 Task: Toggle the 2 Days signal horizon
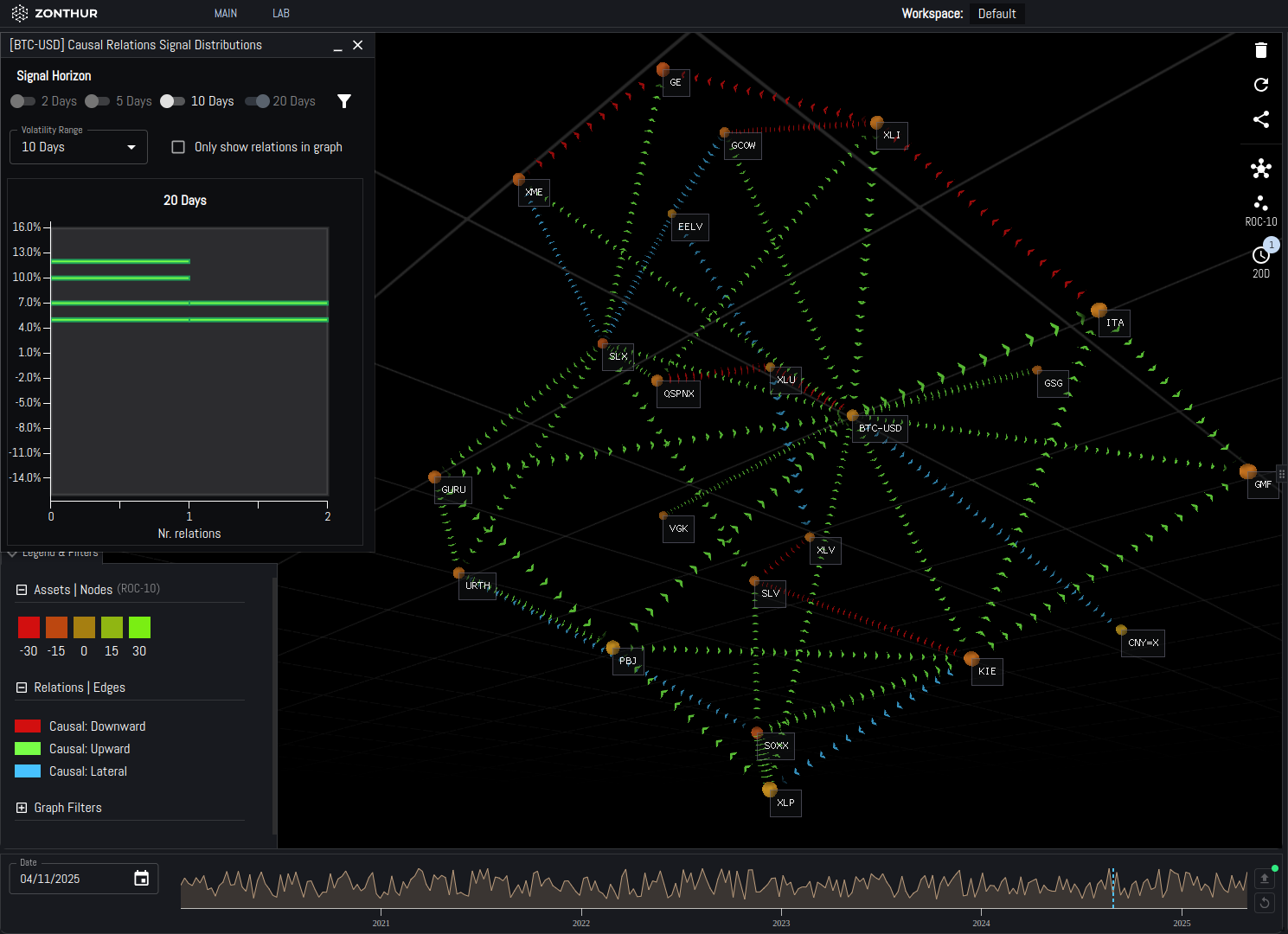(23, 101)
